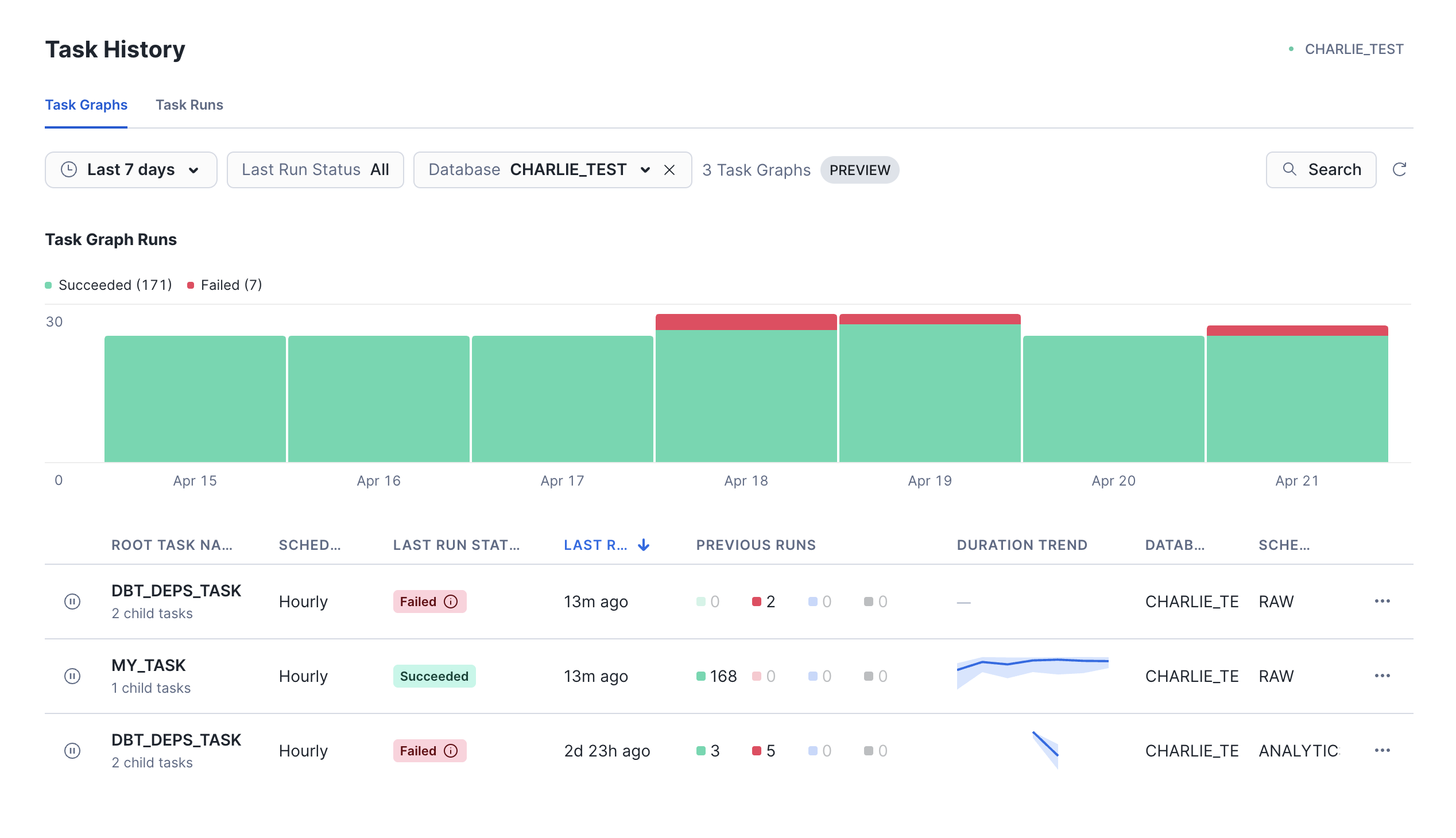Viewport: 1456px width, 838px height.
Task: Open the more options menu for the MY_TASK row
Action: tap(1382, 676)
